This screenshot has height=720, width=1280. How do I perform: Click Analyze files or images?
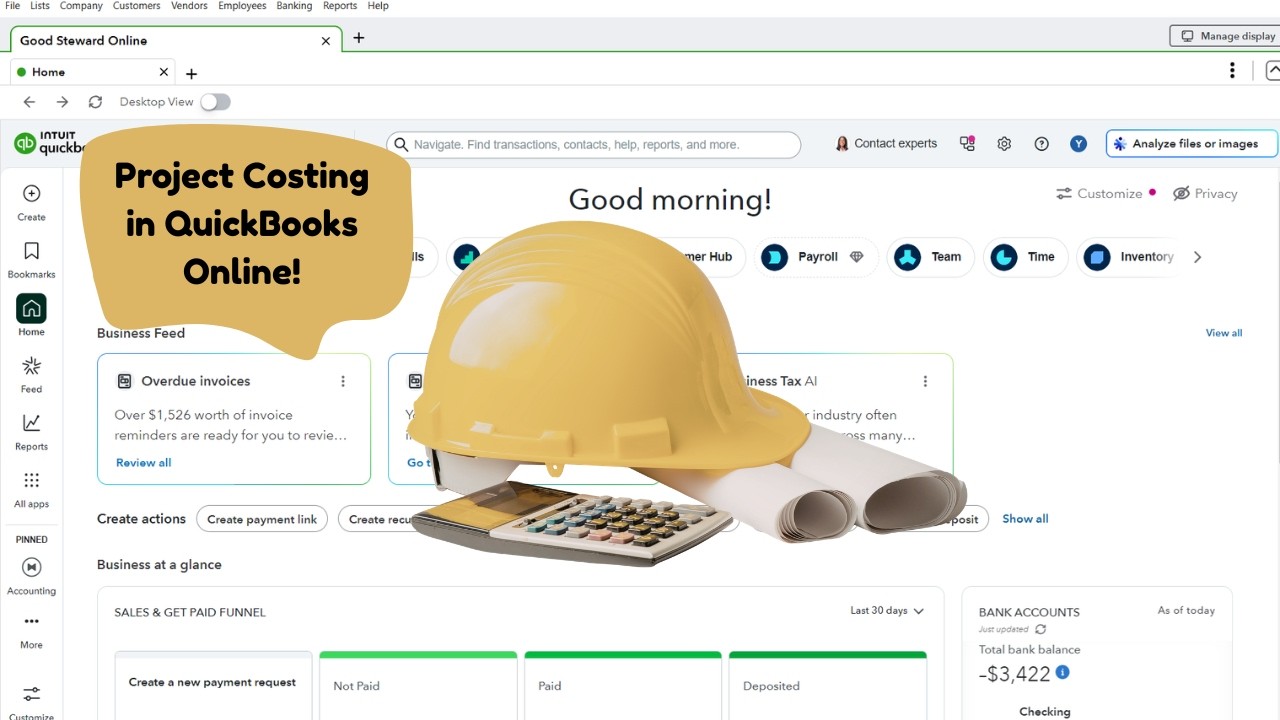tap(1192, 144)
